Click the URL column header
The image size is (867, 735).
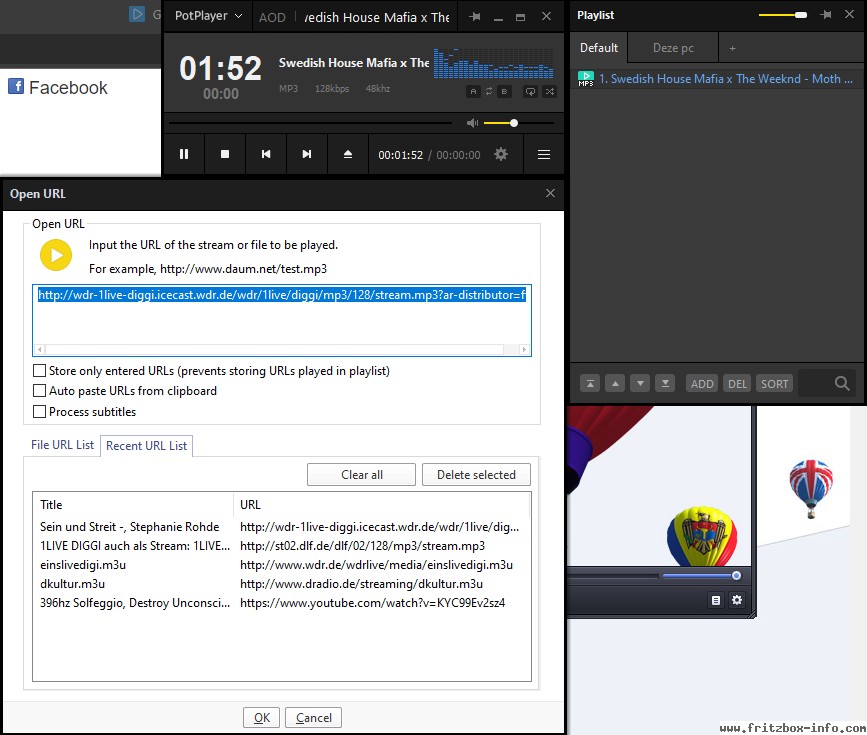(382, 504)
